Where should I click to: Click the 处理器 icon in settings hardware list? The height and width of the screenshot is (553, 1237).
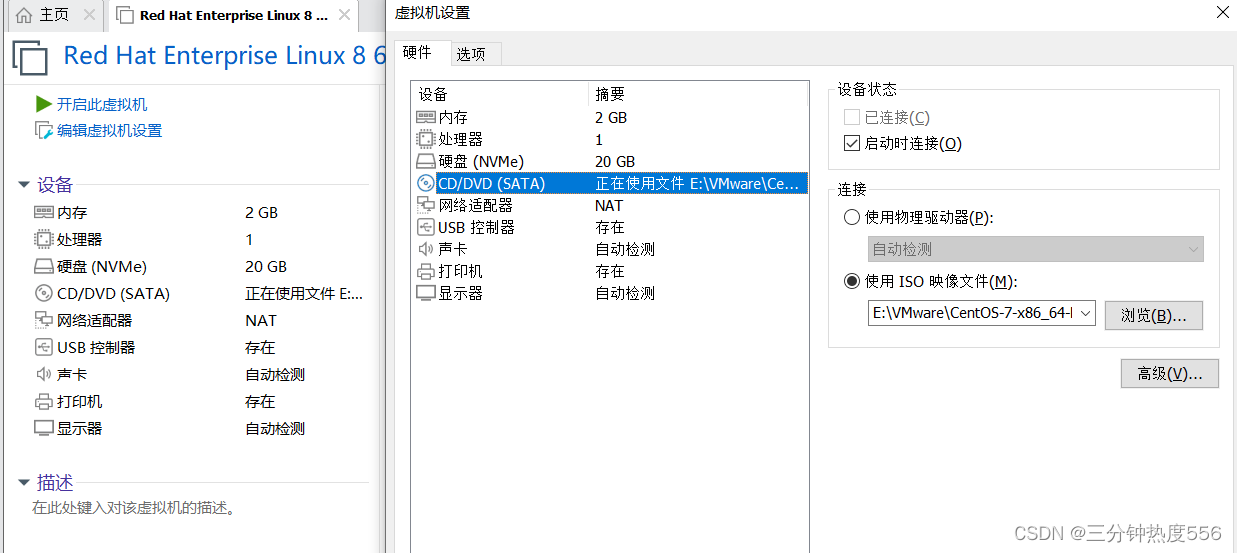[x=426, y=140]
